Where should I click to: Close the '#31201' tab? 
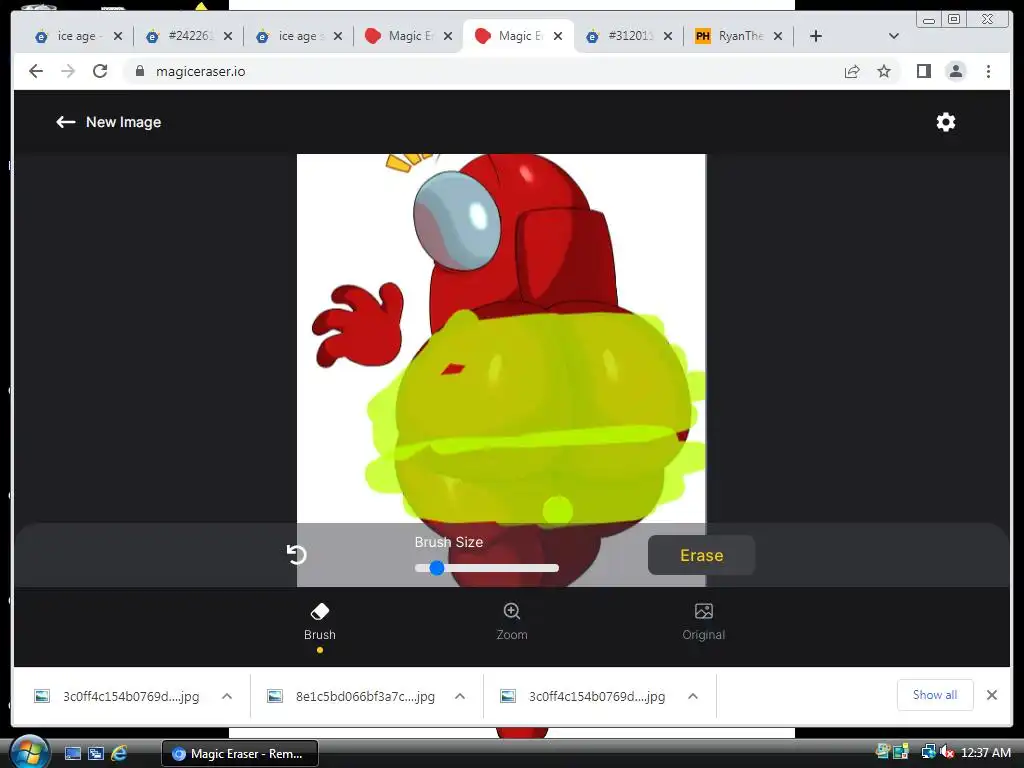click(x=667, y=36)
